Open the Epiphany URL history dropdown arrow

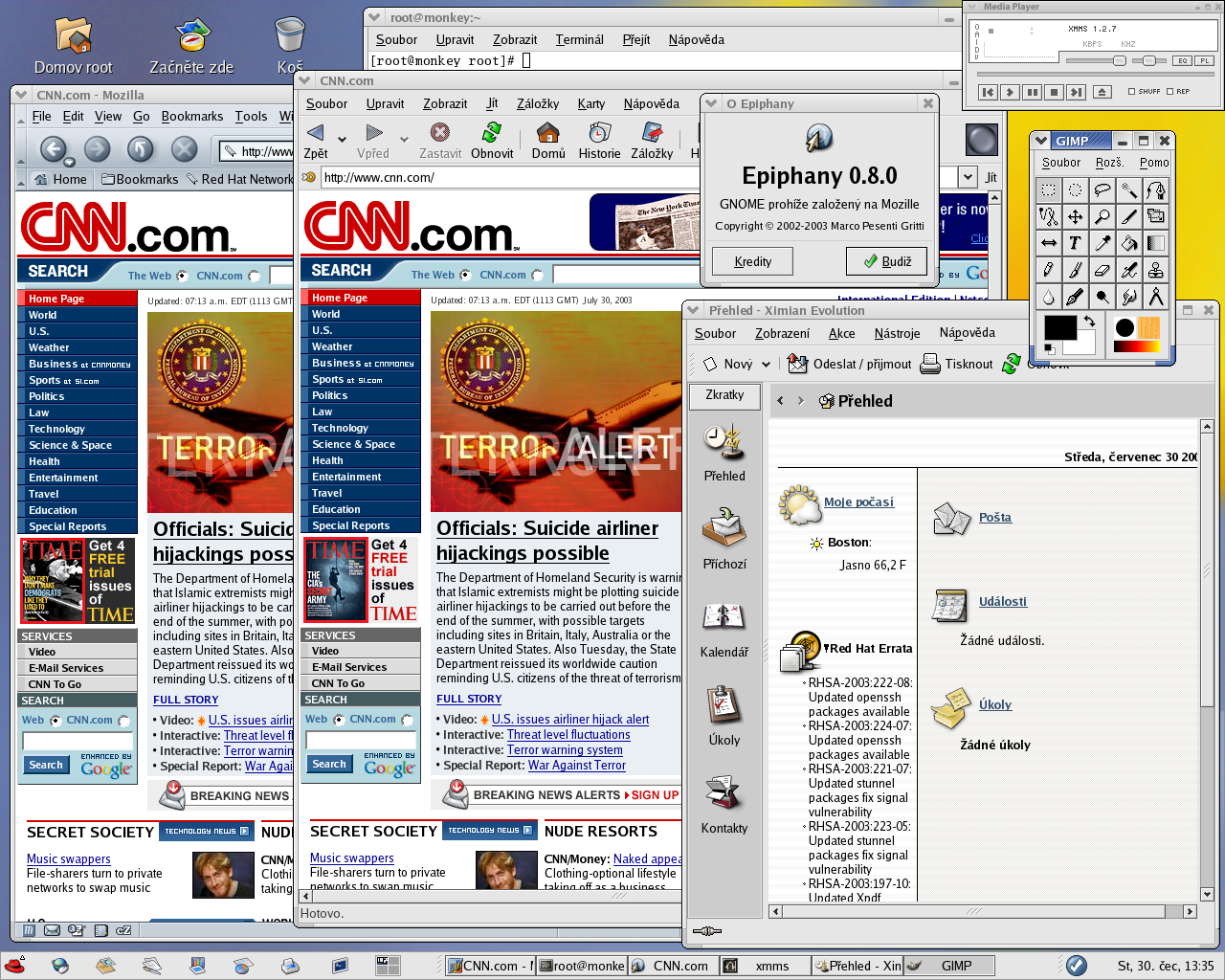pyautogui.click(x=968, y=177)
